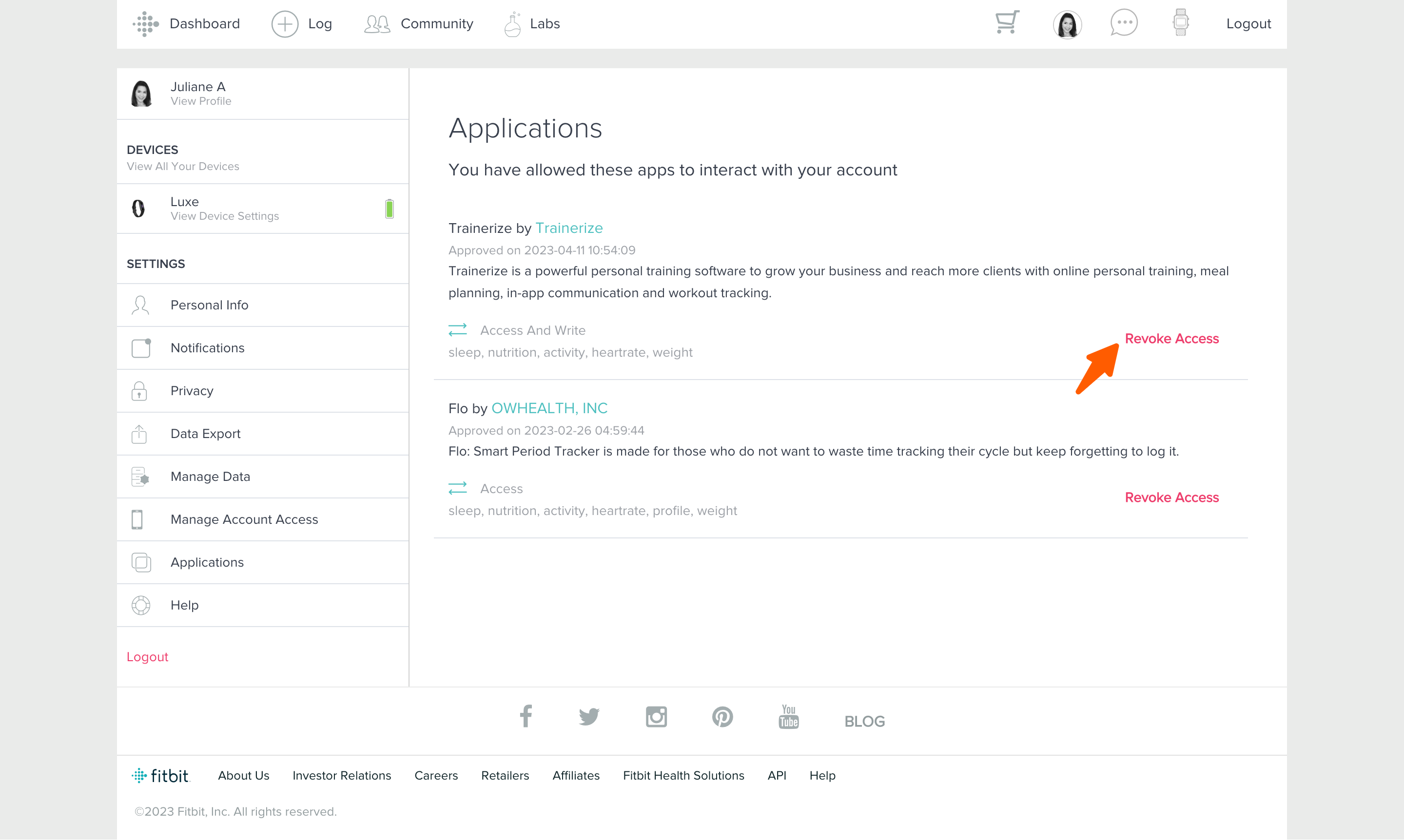The width and height of the screenshot is (1404, 840).
Task: Click the Manage Data document icon
Action: (140, 477)
